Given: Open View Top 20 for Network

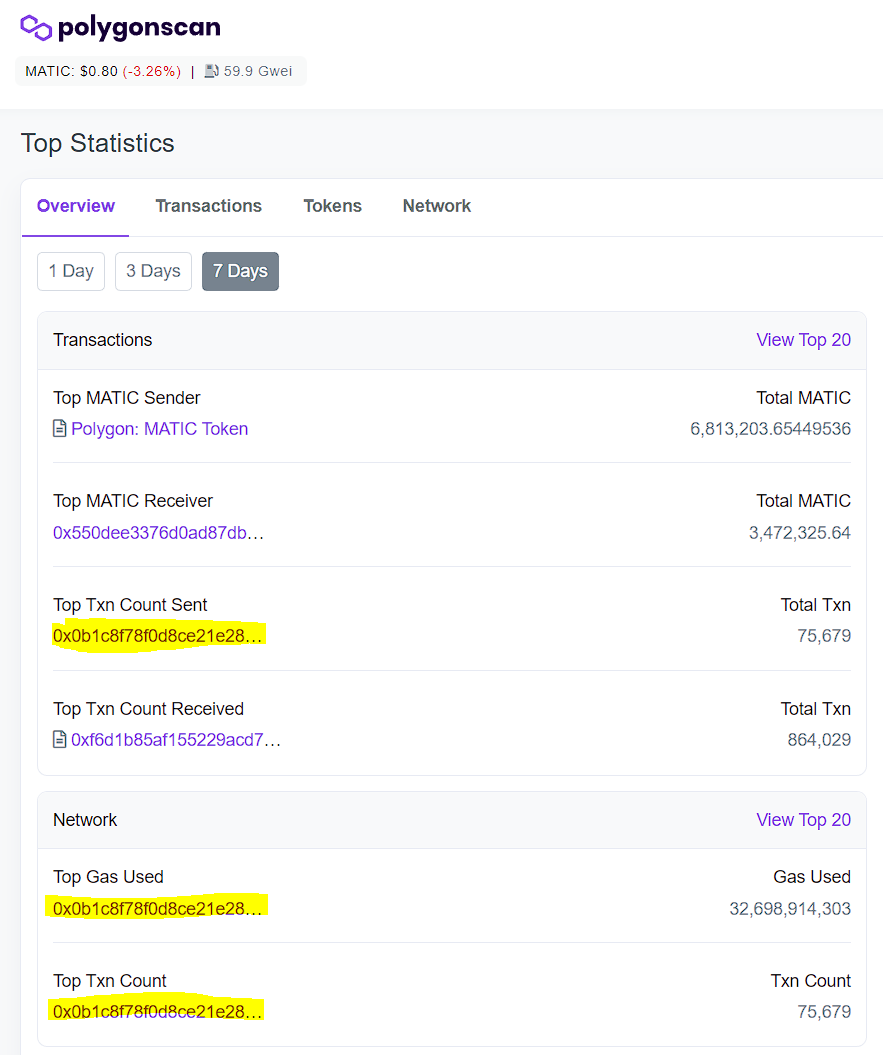Looking at the screenshot, I should point(804,820).
